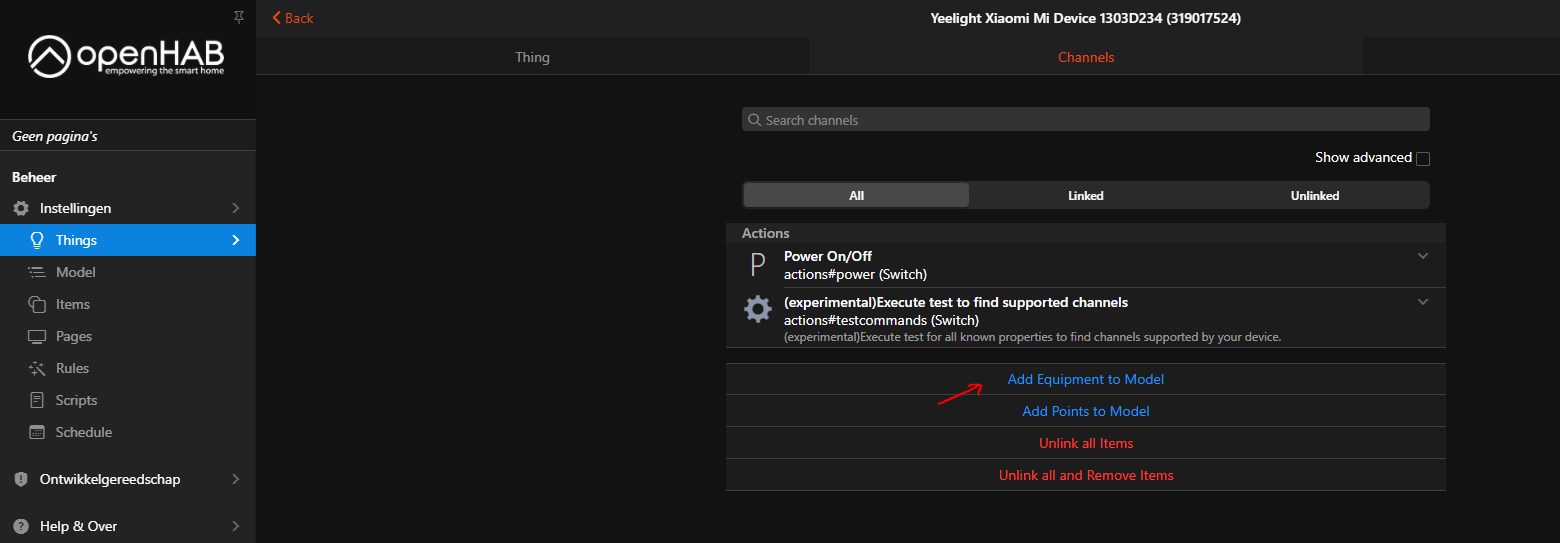Click the Instellingen gear icon
Viewport: 1560px width, 543px height.
pos(21,208)
